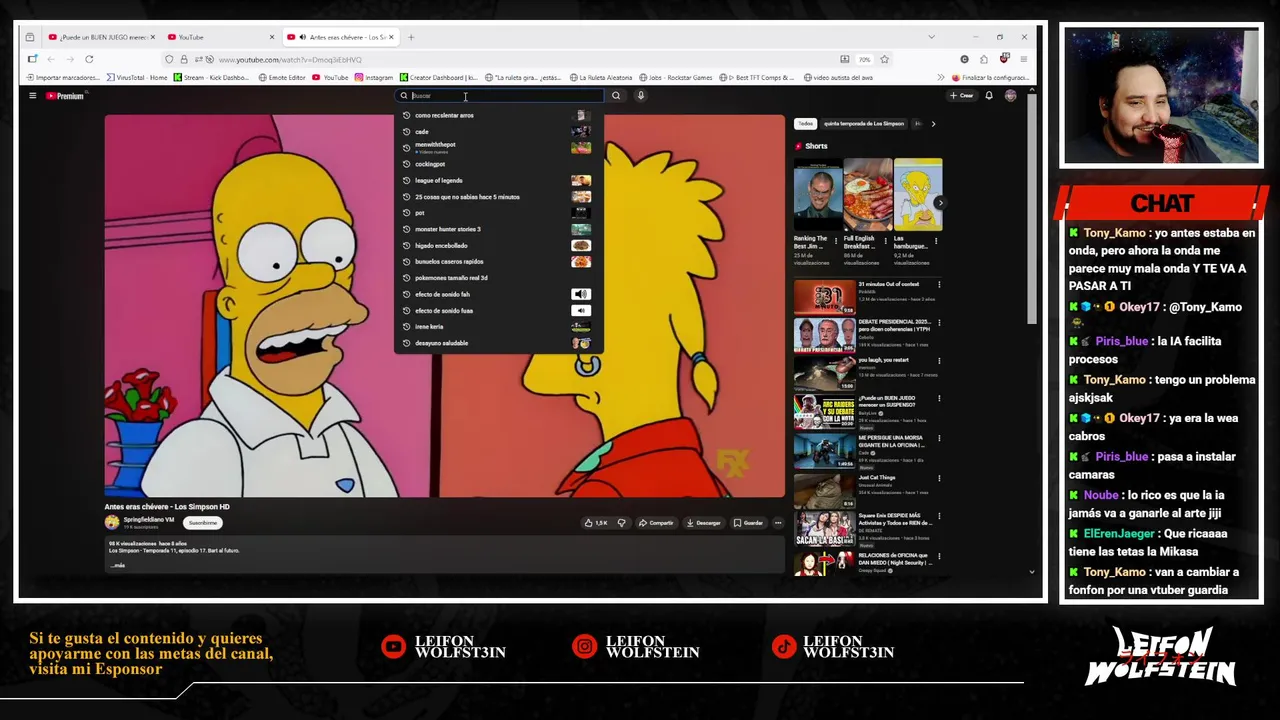The width and height of the screenshot is (1280, 720).
Task: Open the YouTube account avatar menu
Action: [1011, 96]
